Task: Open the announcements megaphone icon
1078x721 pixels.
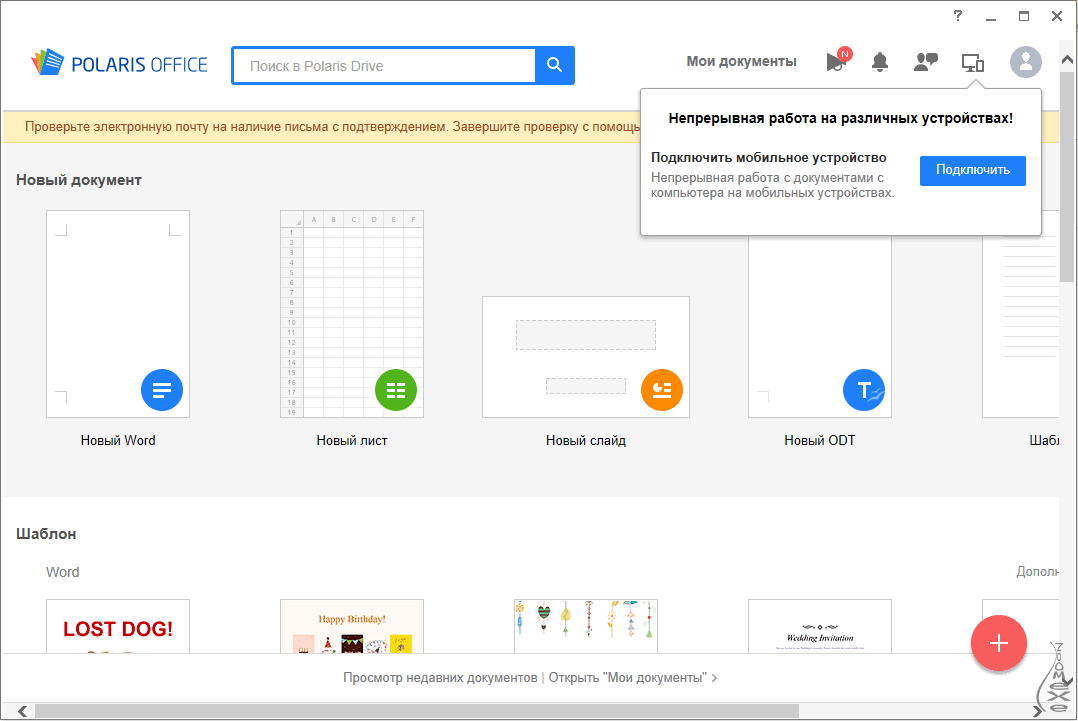Action: pyautogui.click(x=837, y=60)
